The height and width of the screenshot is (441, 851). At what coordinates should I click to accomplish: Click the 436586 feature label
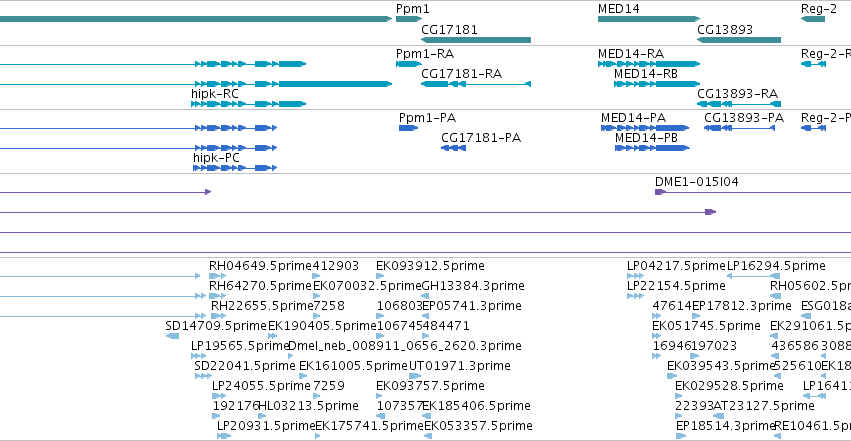coord(795,346)
